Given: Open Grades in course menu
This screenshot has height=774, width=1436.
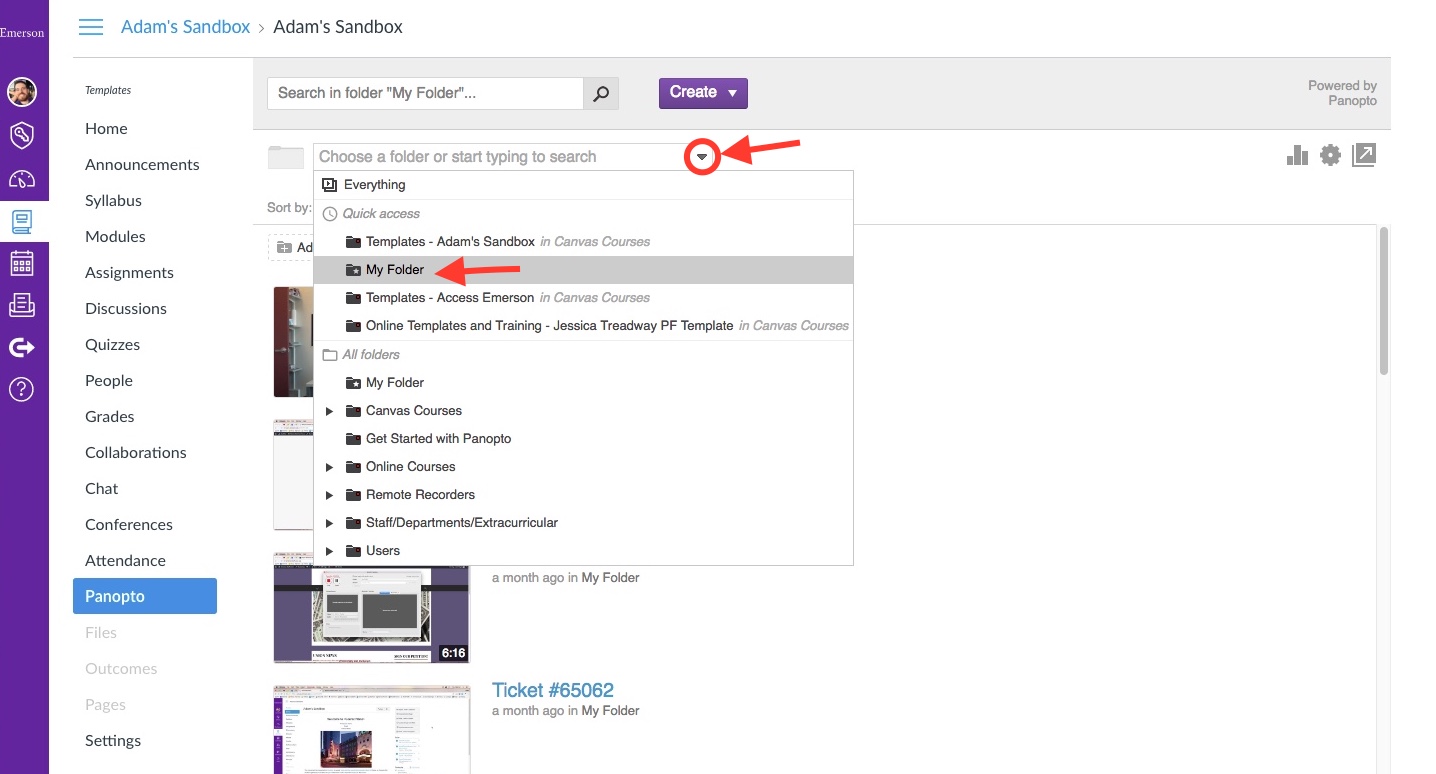Looking at the screenshot, I should point(110,417).
